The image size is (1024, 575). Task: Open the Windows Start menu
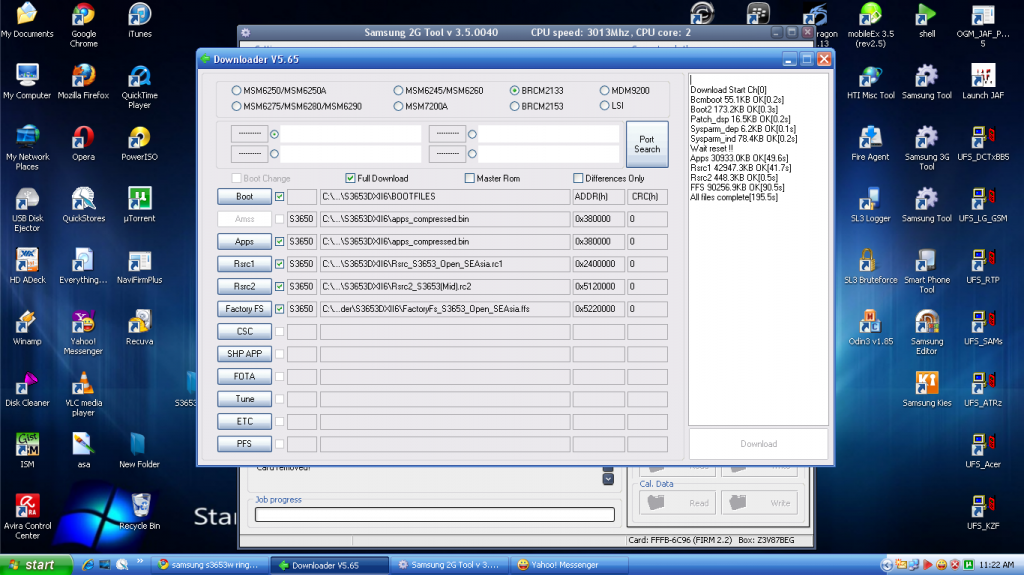(36, 565)
